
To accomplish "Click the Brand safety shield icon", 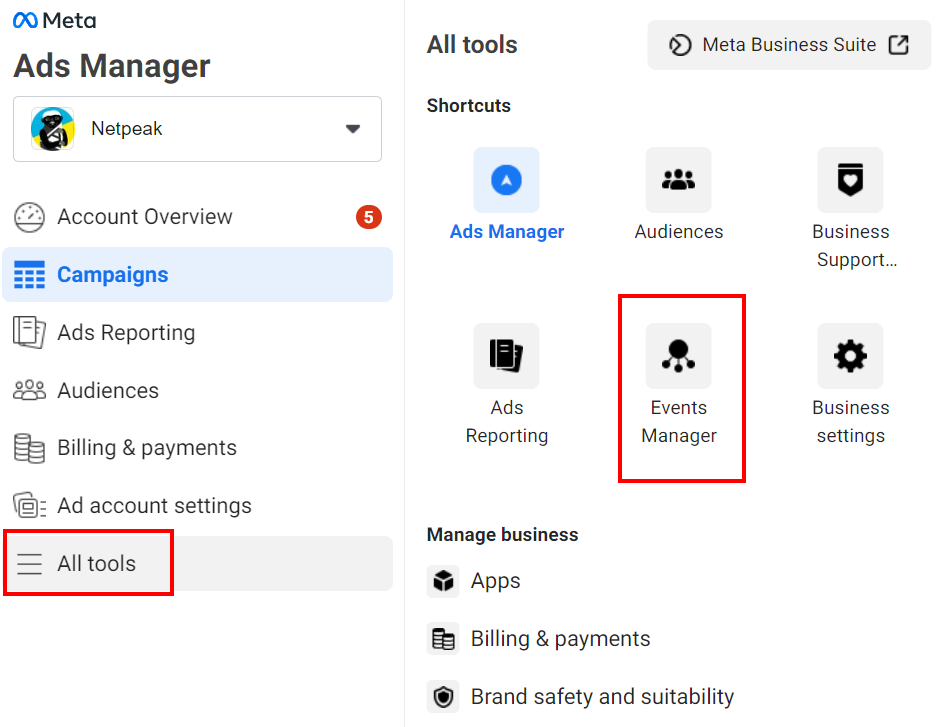I will tap(443, 697).
